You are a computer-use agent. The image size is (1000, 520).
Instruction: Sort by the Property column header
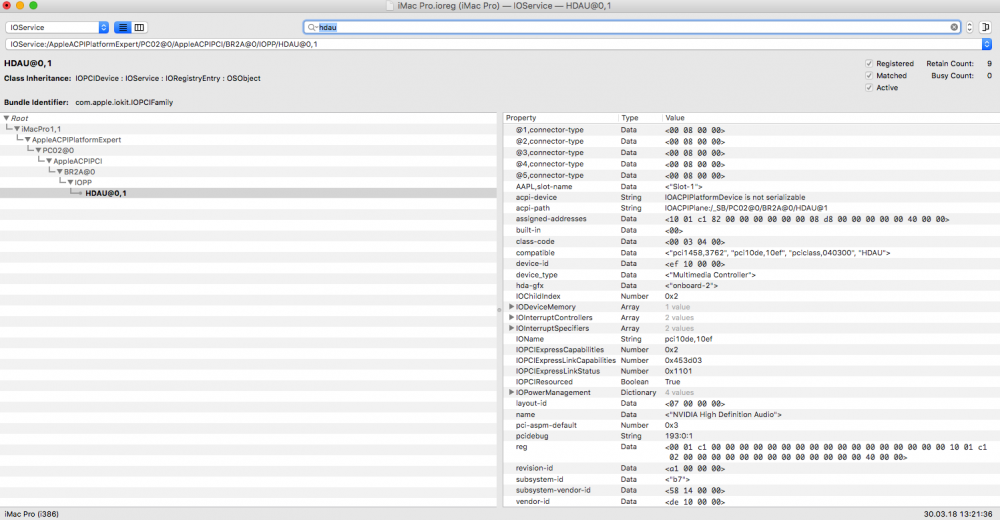(x=561, y=118)
